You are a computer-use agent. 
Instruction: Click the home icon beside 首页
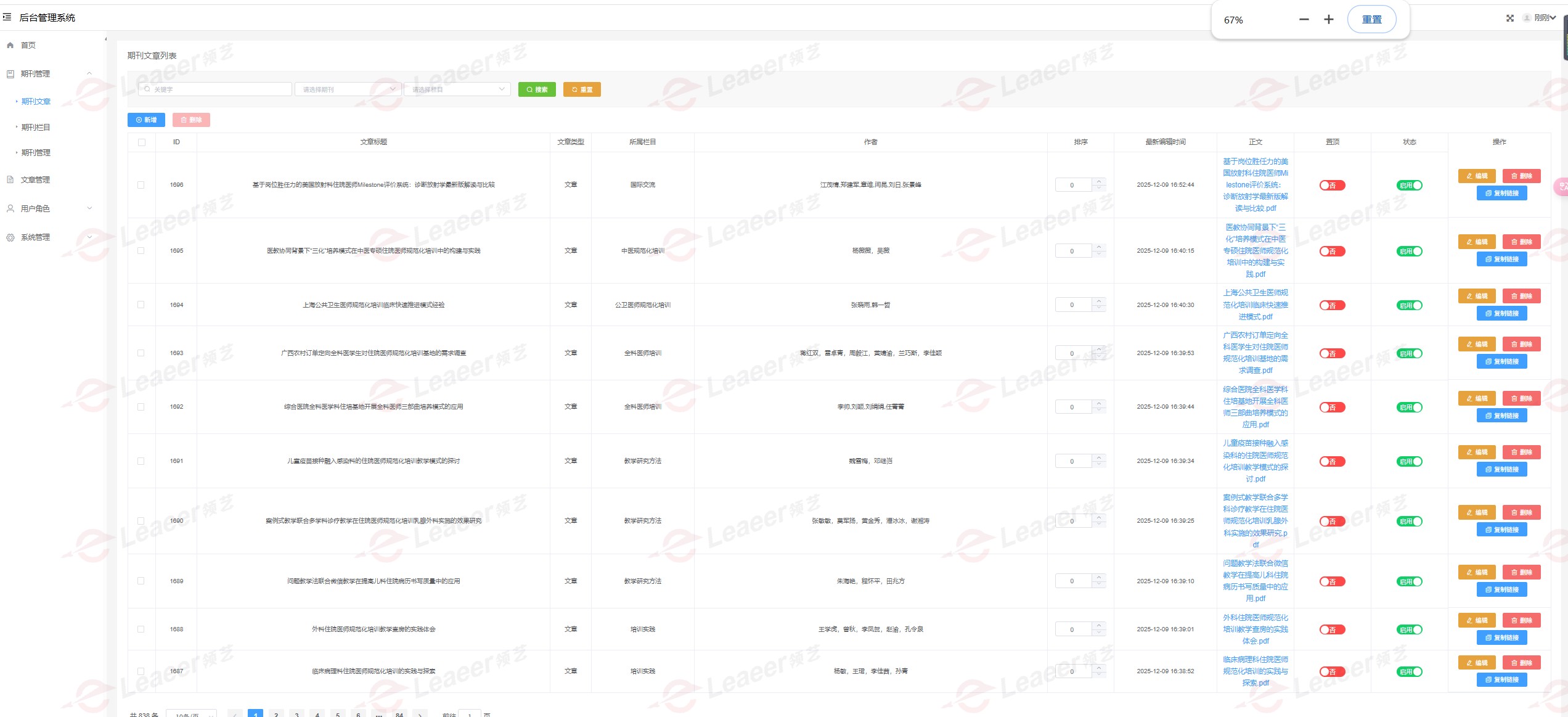tap(10, 45)
